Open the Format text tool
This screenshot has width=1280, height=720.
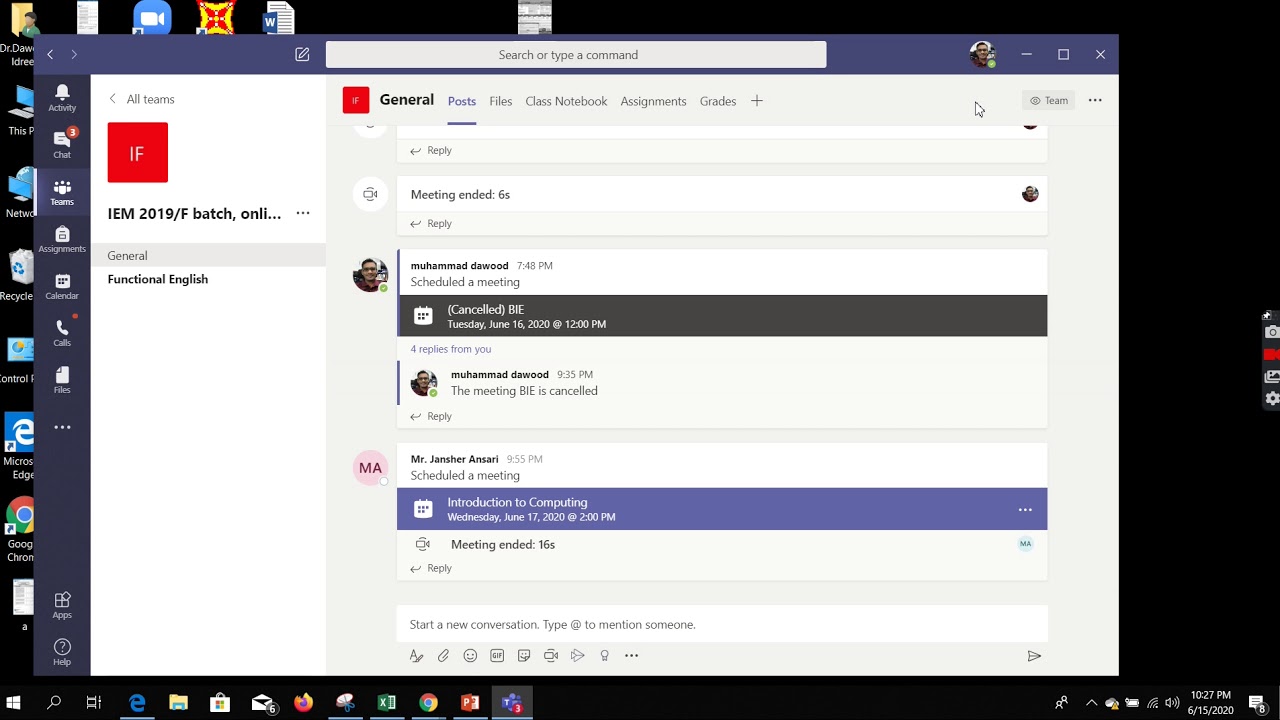click(416, 656)
